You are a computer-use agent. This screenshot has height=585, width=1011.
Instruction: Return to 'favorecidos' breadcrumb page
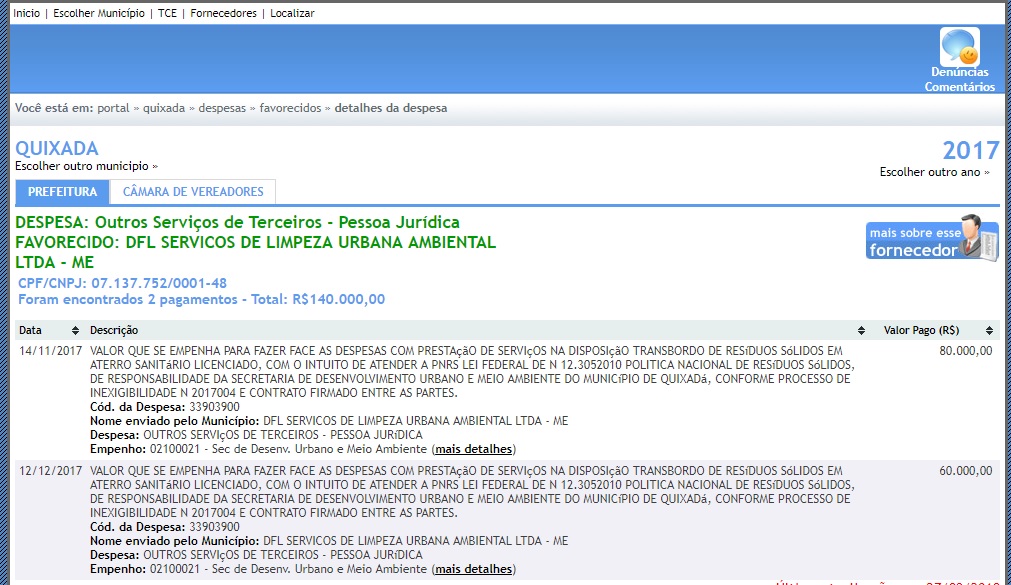coord(290,108)
